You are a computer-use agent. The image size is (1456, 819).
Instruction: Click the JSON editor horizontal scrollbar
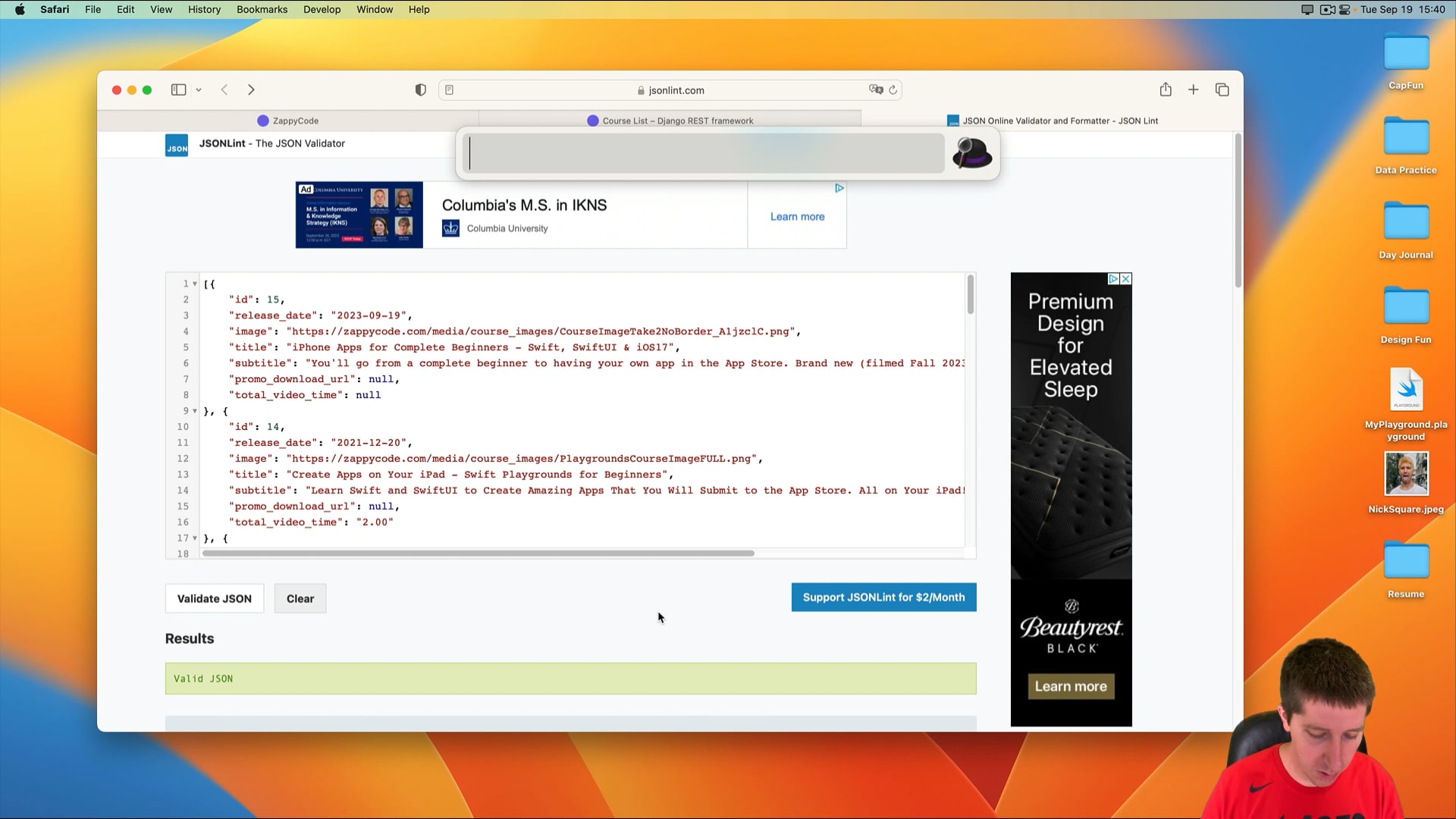[x=479, y=554]
